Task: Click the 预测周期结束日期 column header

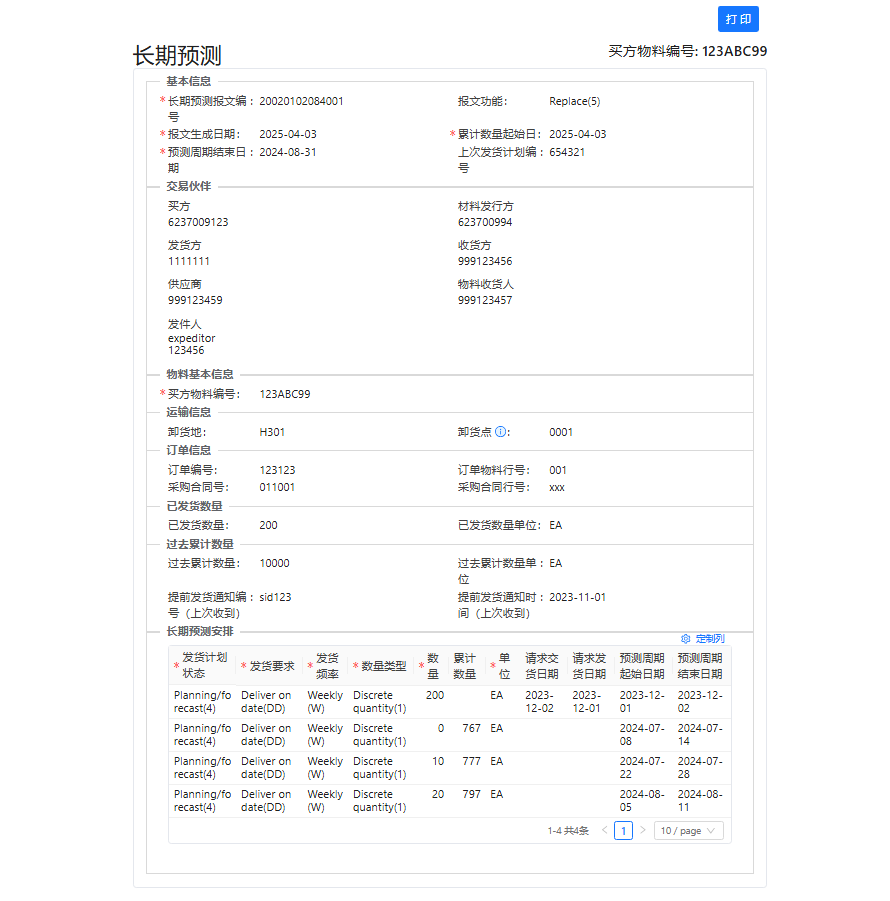Action: pyautogui.click(x=699, y=665)
